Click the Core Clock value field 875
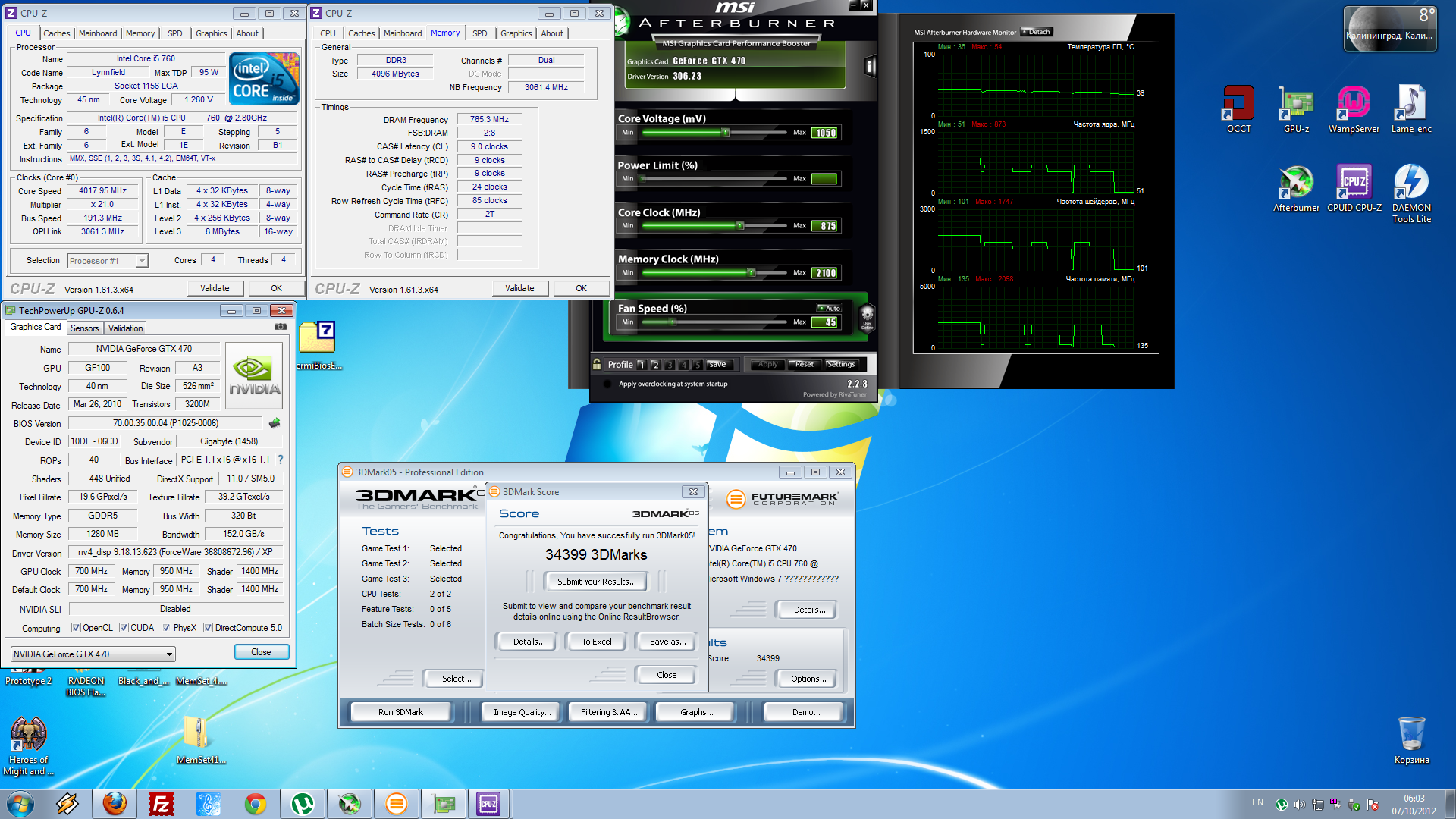Screen dimensions: 1456x819 pos(825,226)
